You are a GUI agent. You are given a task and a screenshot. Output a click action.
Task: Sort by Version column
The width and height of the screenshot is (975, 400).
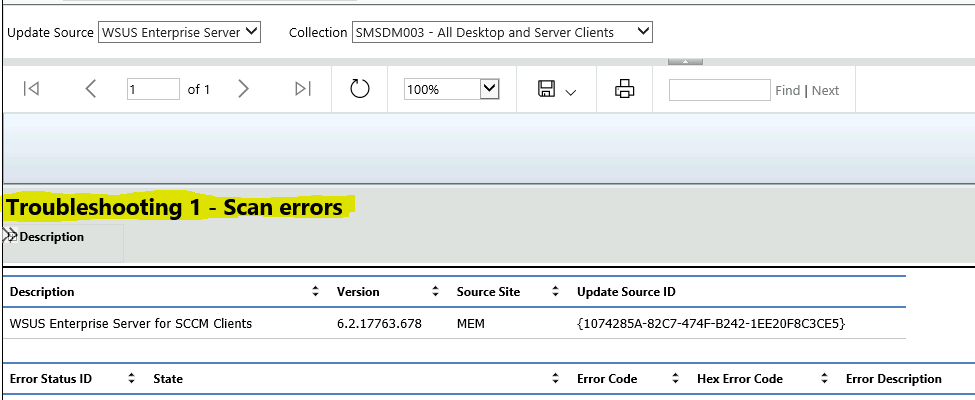pyautogui.click(x=436, y=292)
